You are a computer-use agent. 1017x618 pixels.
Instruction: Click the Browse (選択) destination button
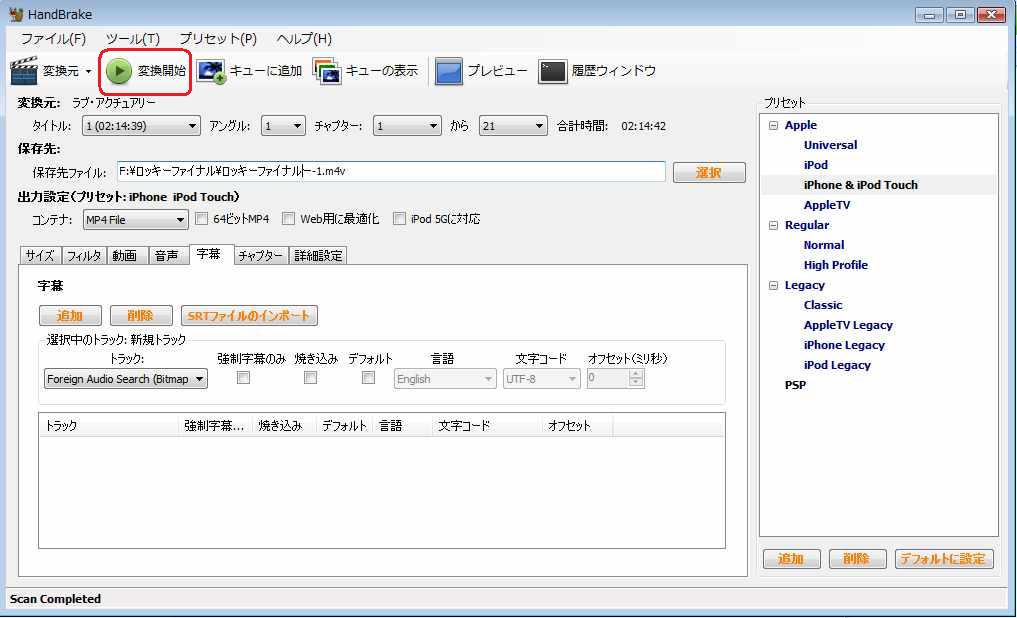coord(709,173)
